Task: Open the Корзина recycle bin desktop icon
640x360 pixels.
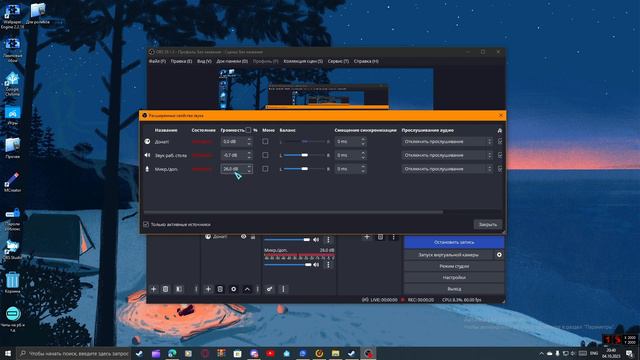Action: coord(12,283)
